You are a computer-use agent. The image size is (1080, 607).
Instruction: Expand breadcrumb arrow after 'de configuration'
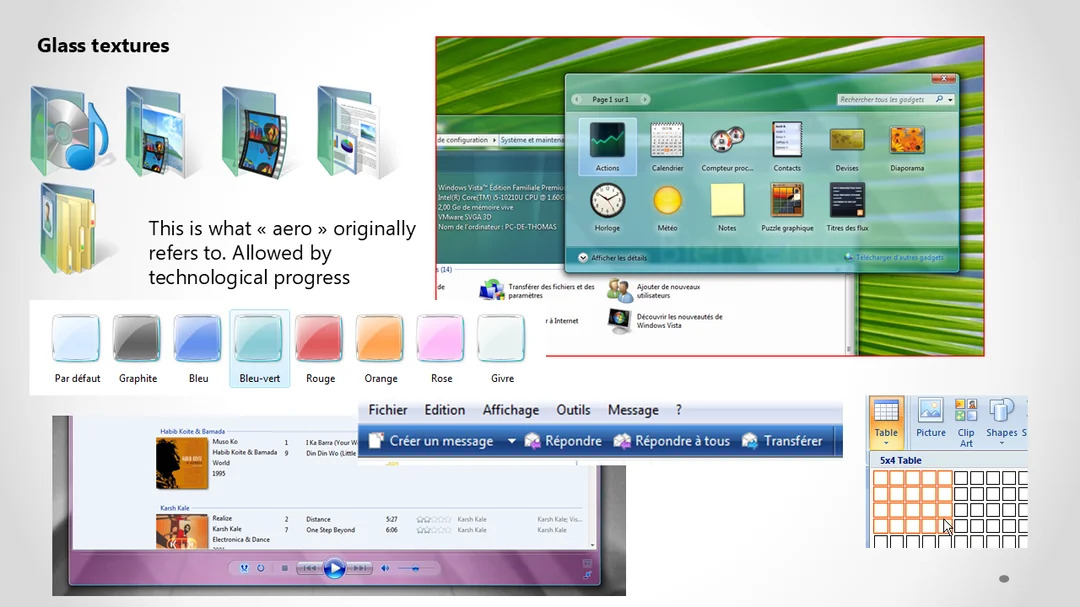click(494, 140)
